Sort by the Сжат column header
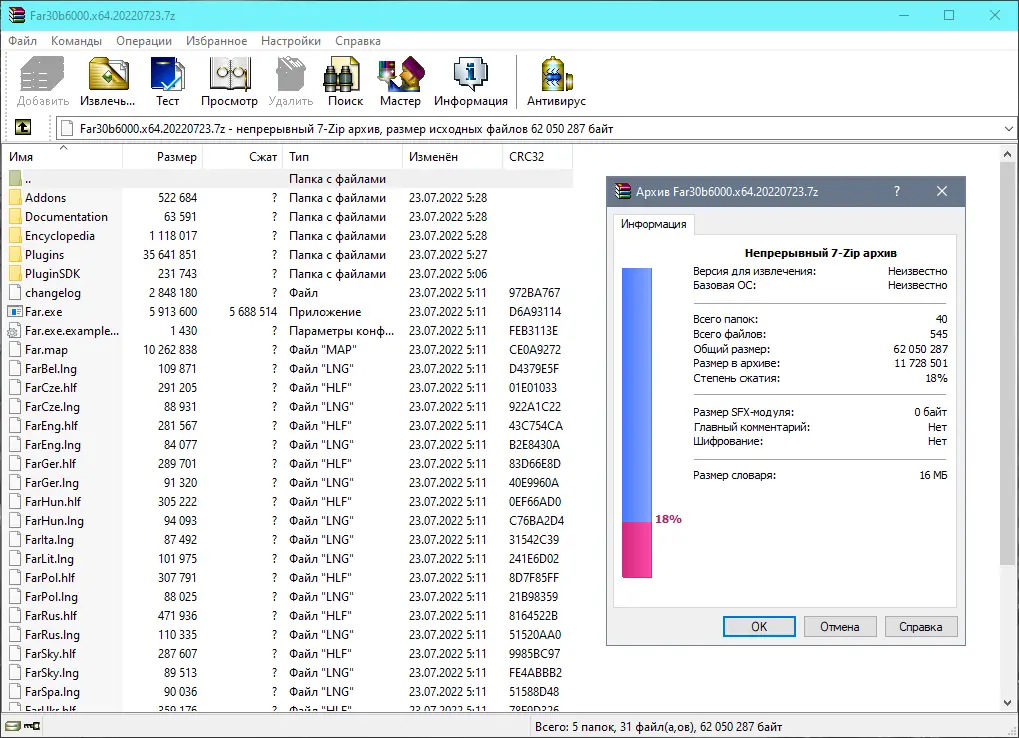1019x738 pixels. [243, 157]
